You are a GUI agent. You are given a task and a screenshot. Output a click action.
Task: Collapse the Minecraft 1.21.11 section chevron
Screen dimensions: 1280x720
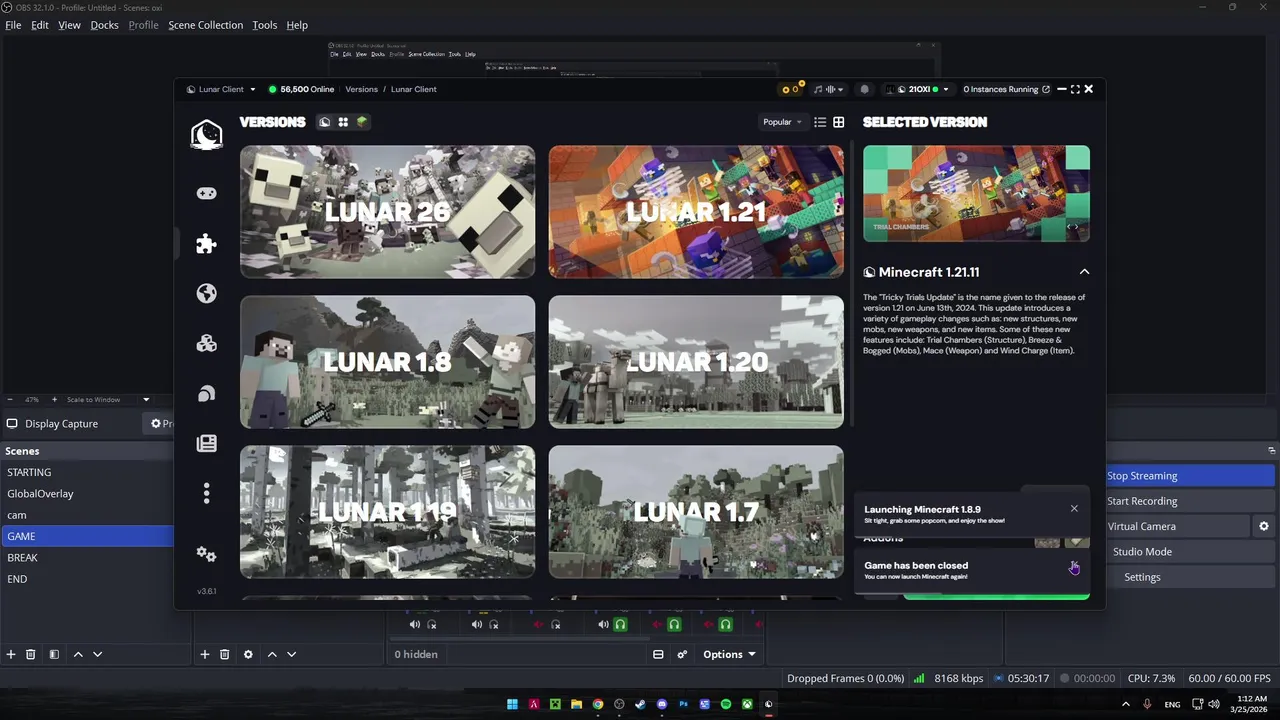pyautogui.click(x=1084, y=272)
